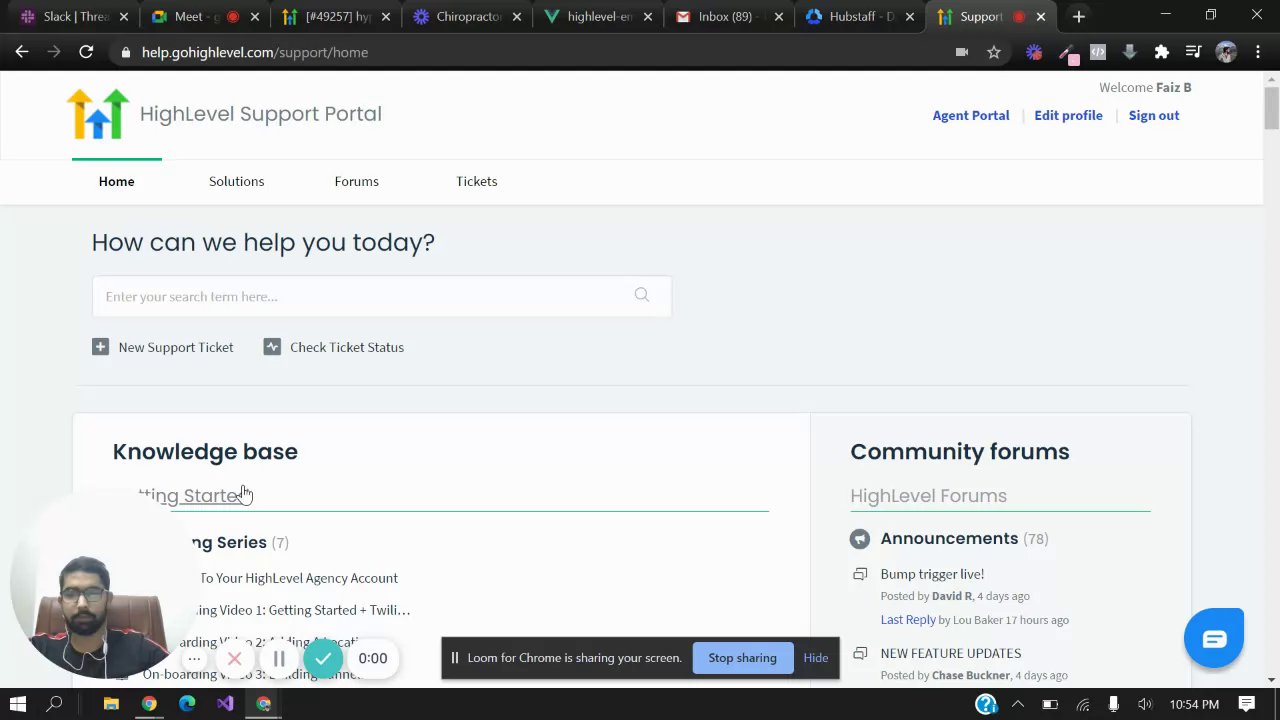Click the page vertical scrollbar thumb

click(1271, 108)
